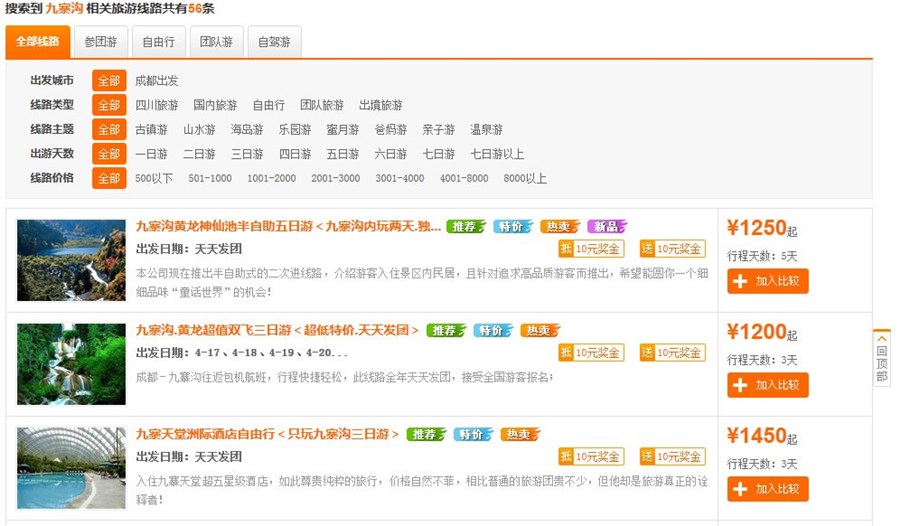Click the 抵10元奖金 tag on third listing
Screen dimensions: 900x526
tap(590, 456)
